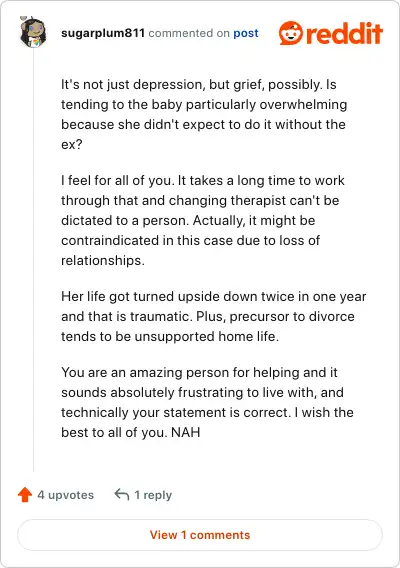This screenshot has width=400, height=568.
Task: Select the paragraph starting "It's not just depression"
Action: tap(204, 114)
